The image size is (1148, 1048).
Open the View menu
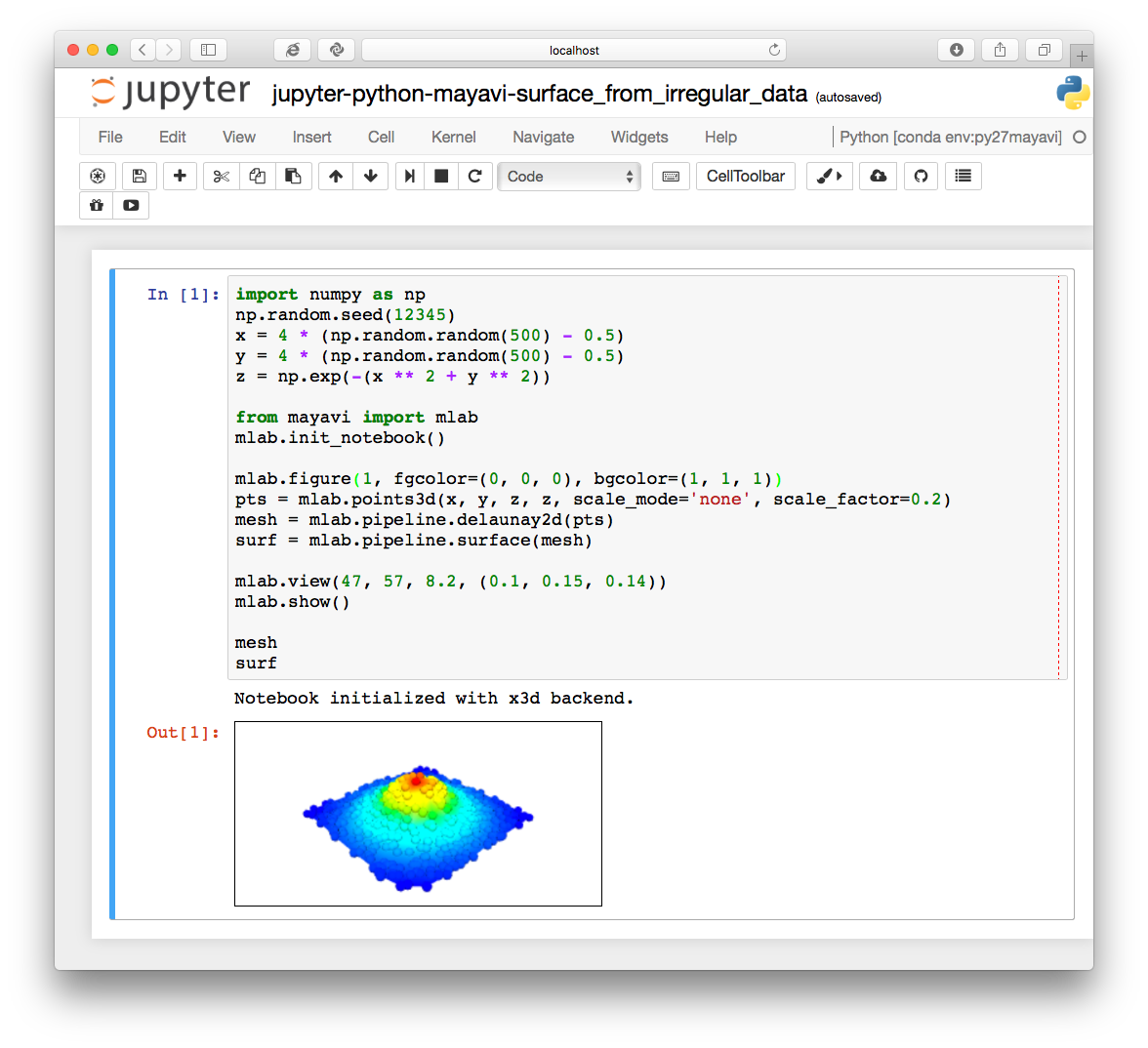tap(238, 137)
